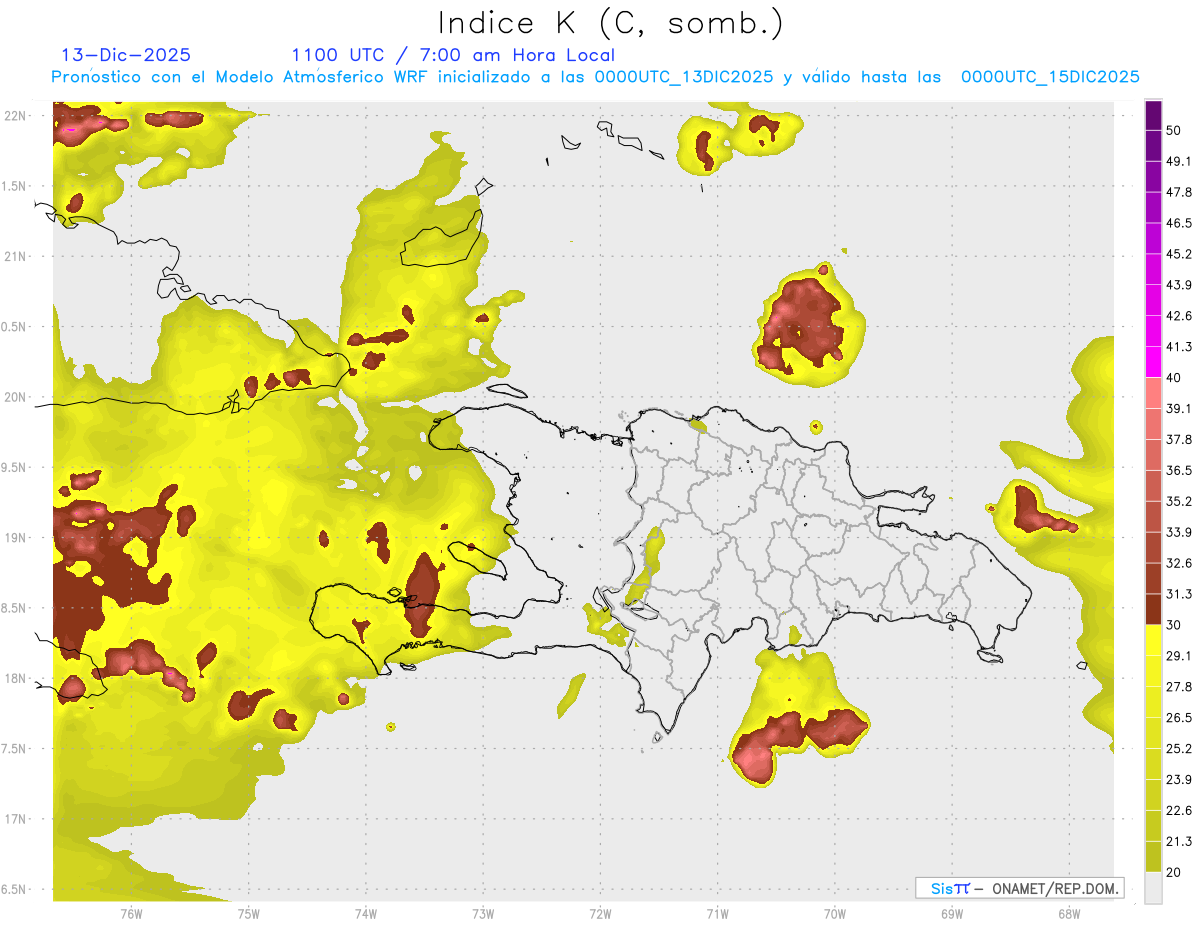Click the latitude label "21N"
1200x927 pixels.
[14, 256]
